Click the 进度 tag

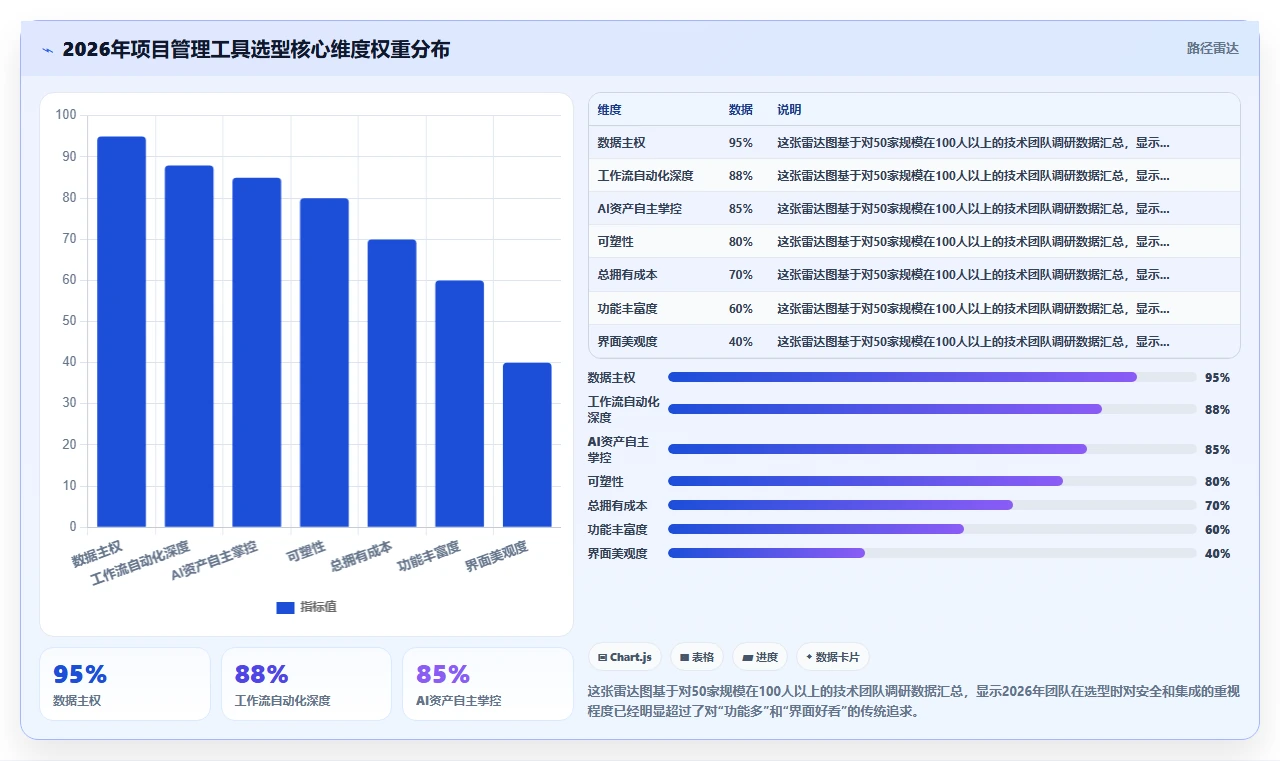[760, 657]
